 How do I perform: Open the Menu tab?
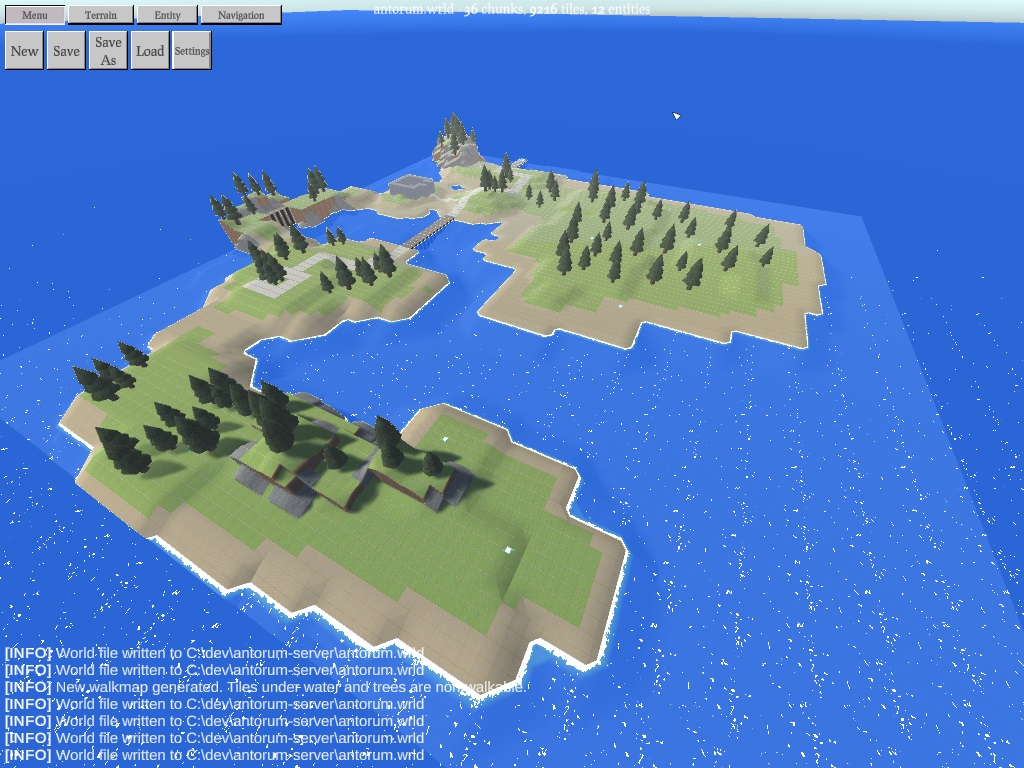coord(35,15)
